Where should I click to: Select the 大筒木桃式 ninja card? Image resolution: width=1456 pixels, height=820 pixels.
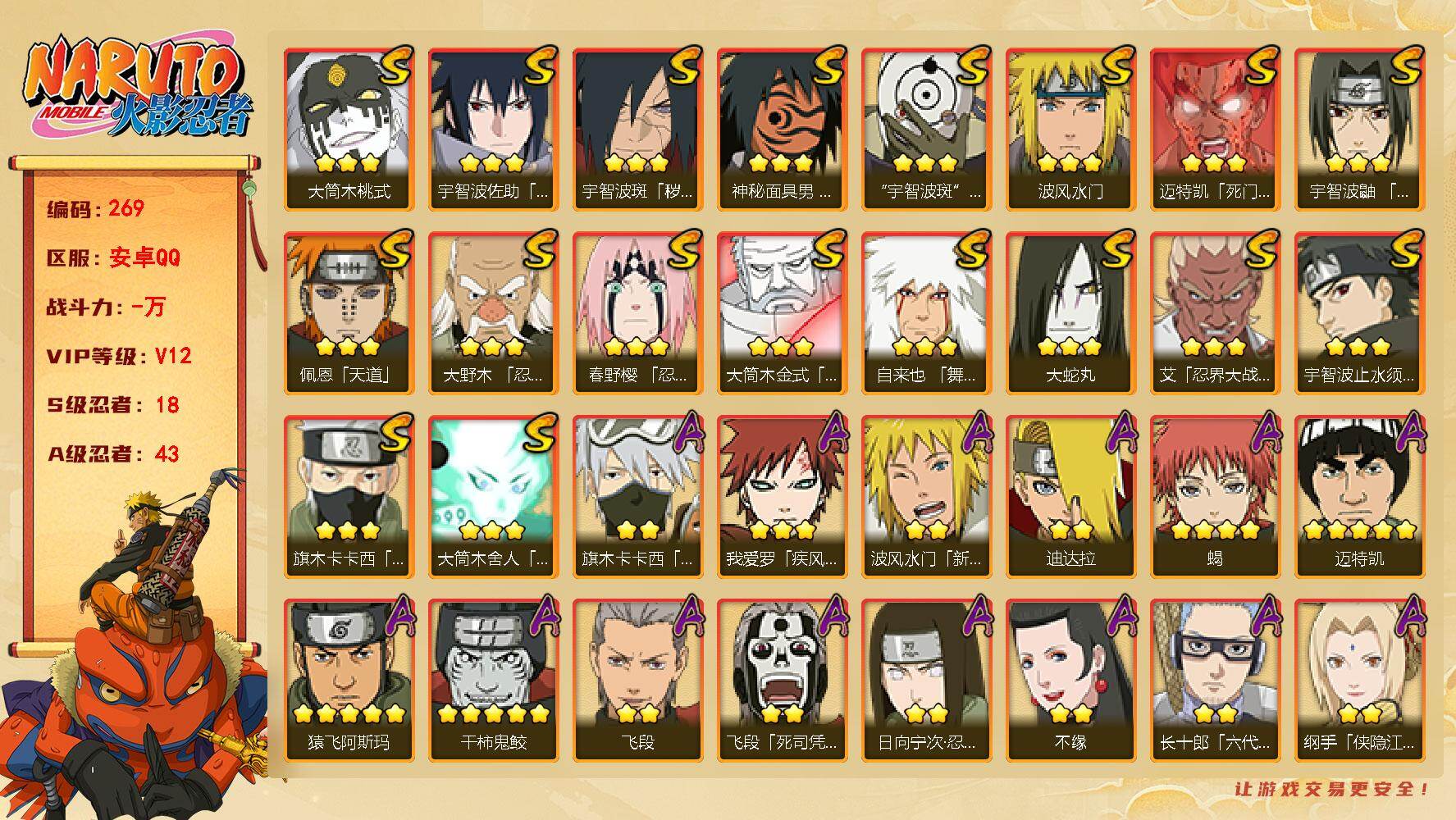point(349,130)
